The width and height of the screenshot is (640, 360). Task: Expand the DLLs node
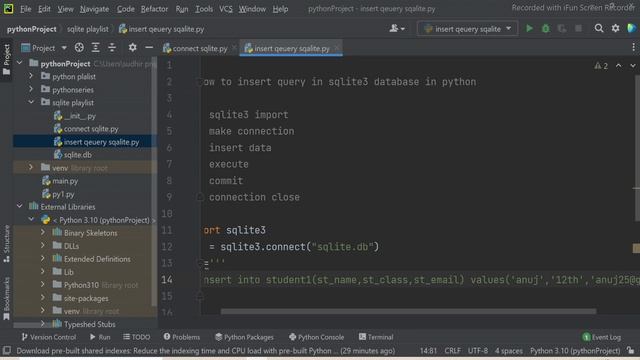coord(43,246)
